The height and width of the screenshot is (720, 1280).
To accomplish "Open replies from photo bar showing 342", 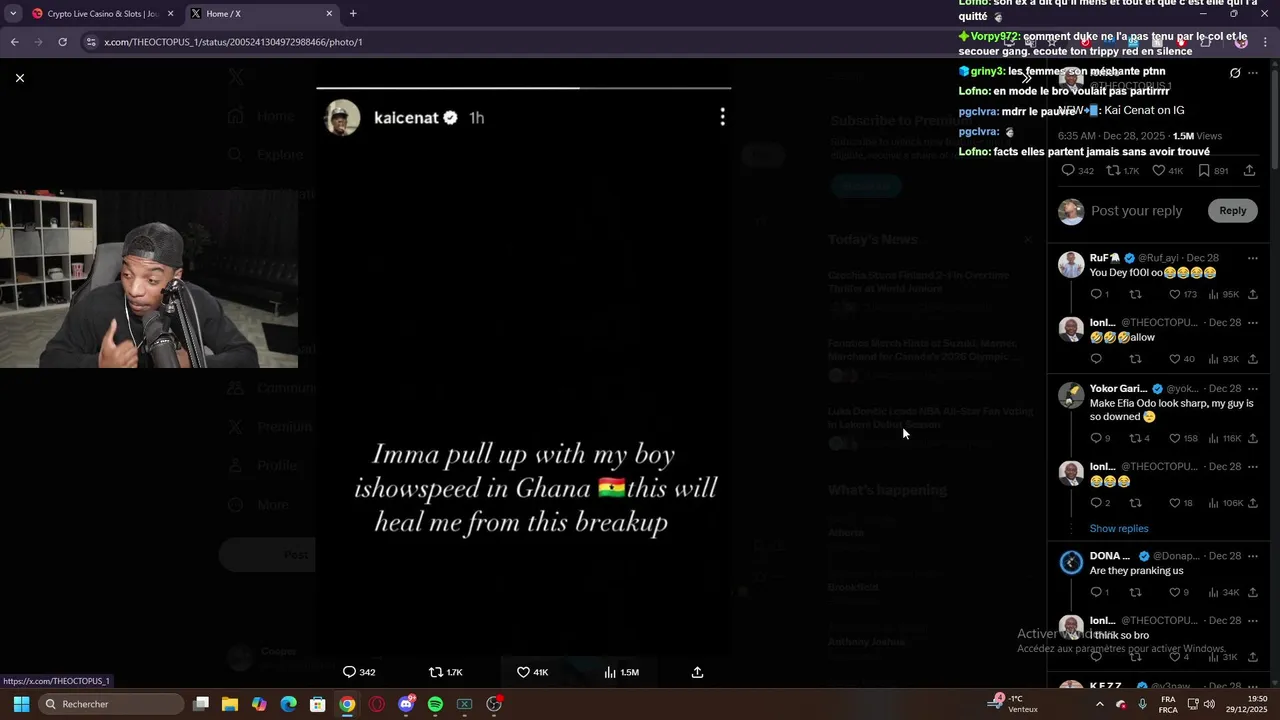I will (359, 672).
